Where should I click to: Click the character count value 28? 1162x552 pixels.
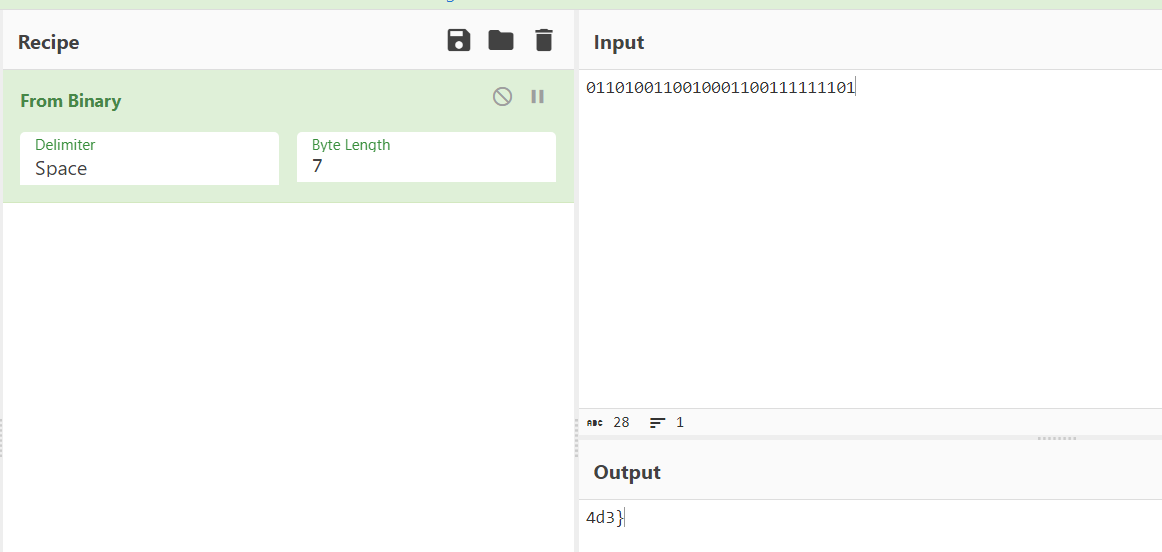click(621, 423)
